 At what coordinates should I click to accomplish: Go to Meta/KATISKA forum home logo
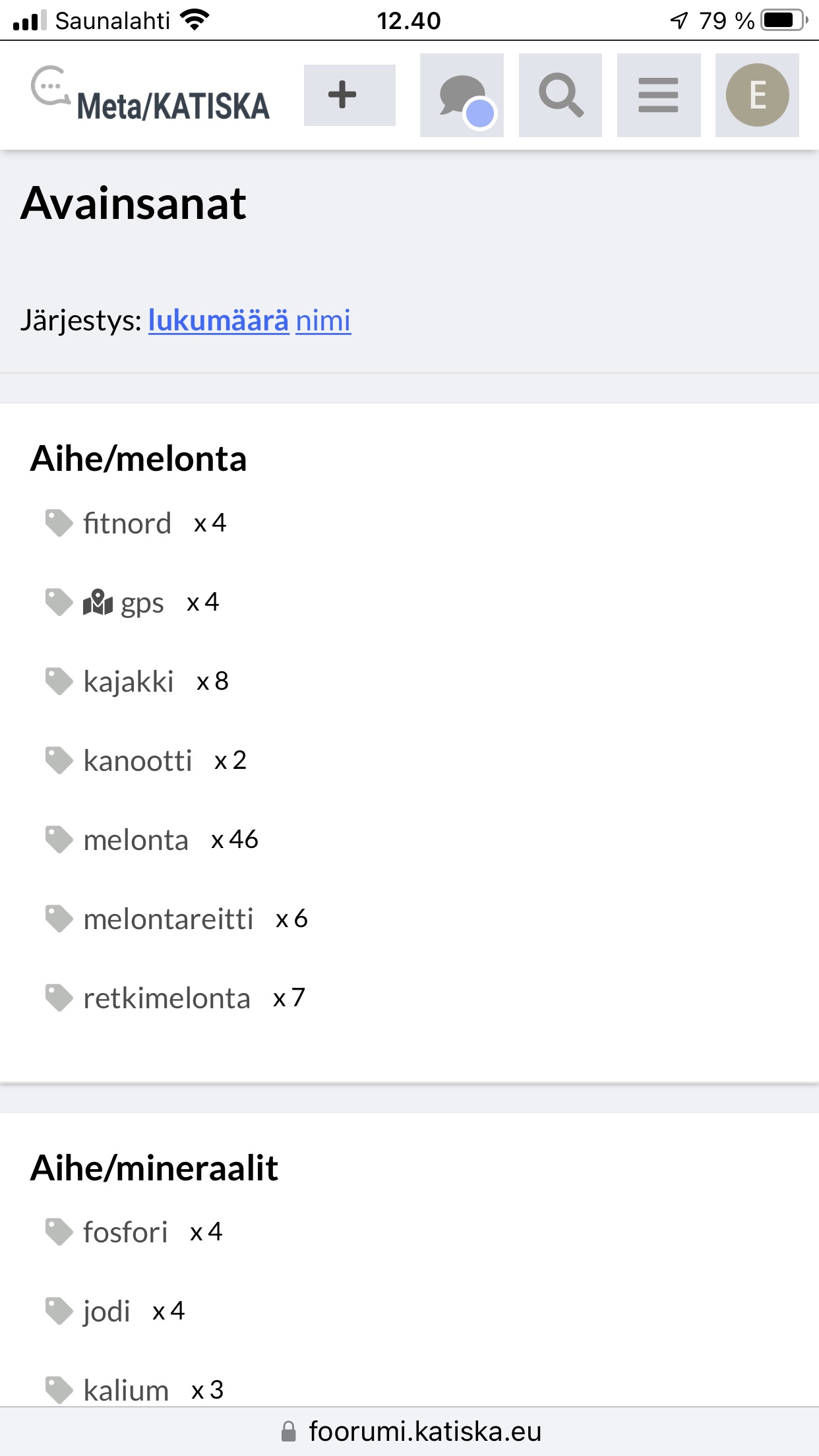[150, 96]
